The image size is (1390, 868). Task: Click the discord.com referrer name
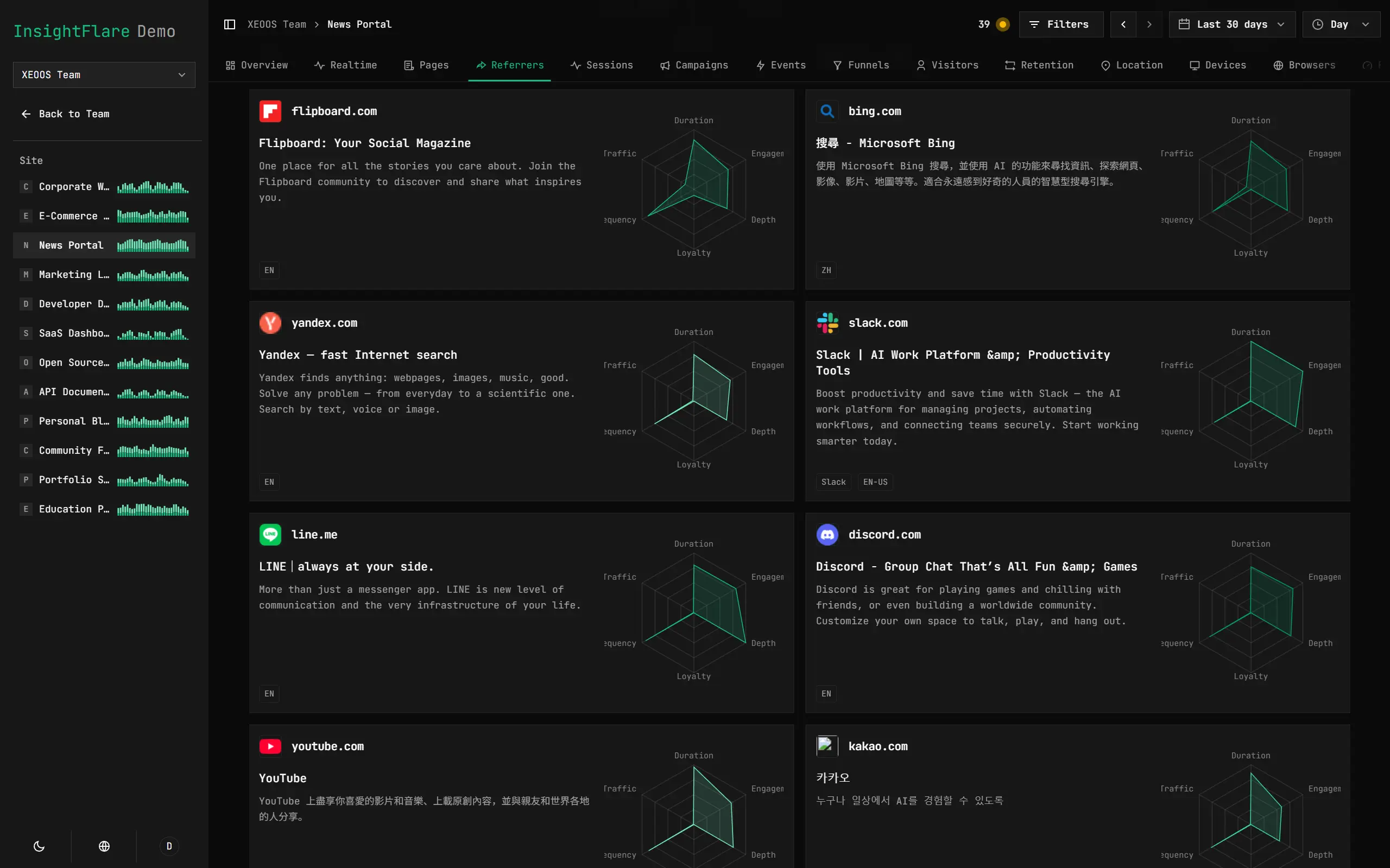coord(884,535)
